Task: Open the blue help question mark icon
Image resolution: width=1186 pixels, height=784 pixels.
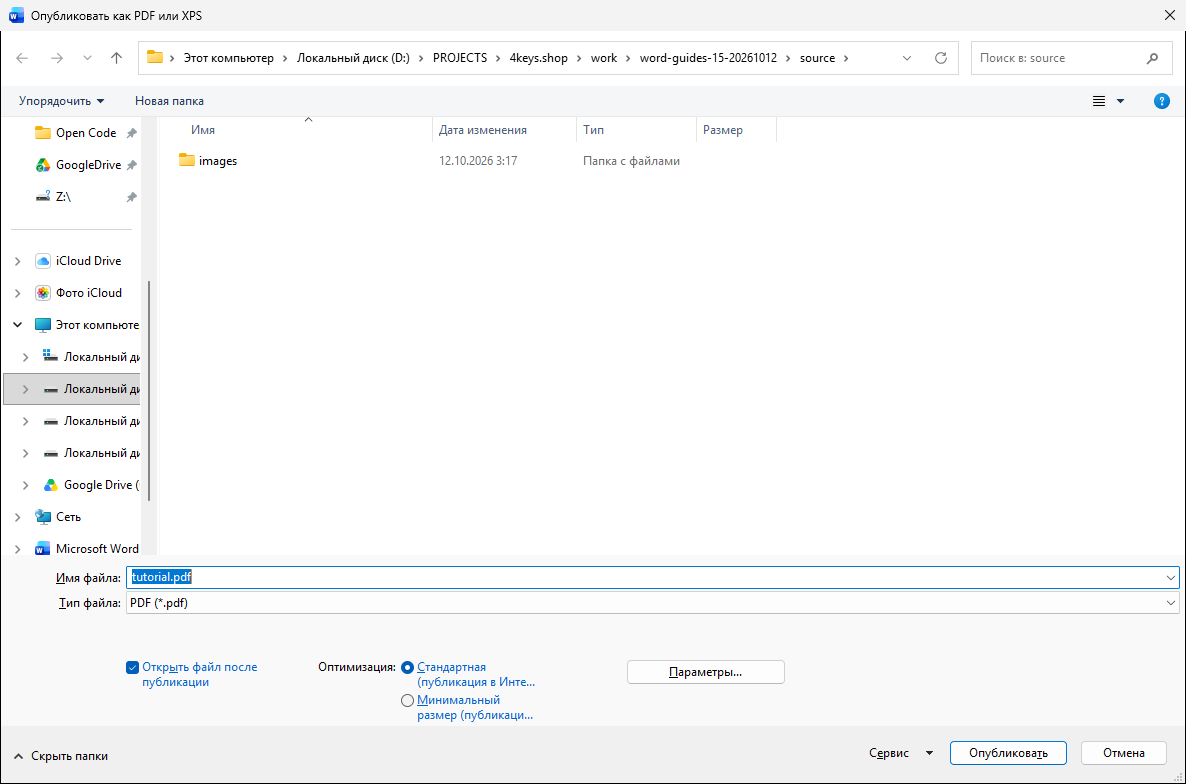Action: tap(1162, 101)
